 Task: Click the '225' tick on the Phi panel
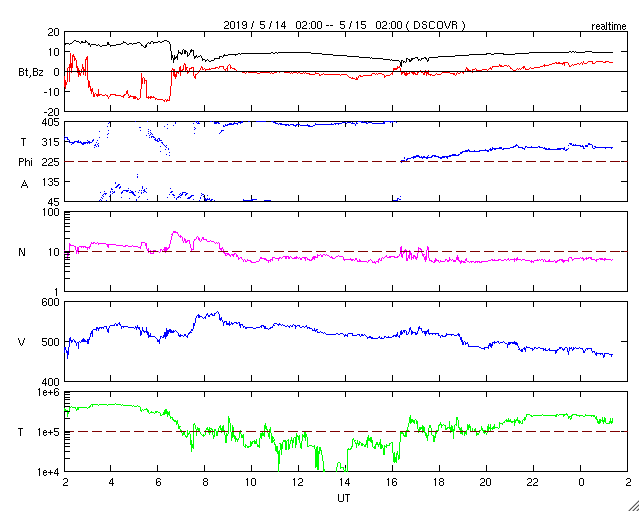[x=52, y=162]
